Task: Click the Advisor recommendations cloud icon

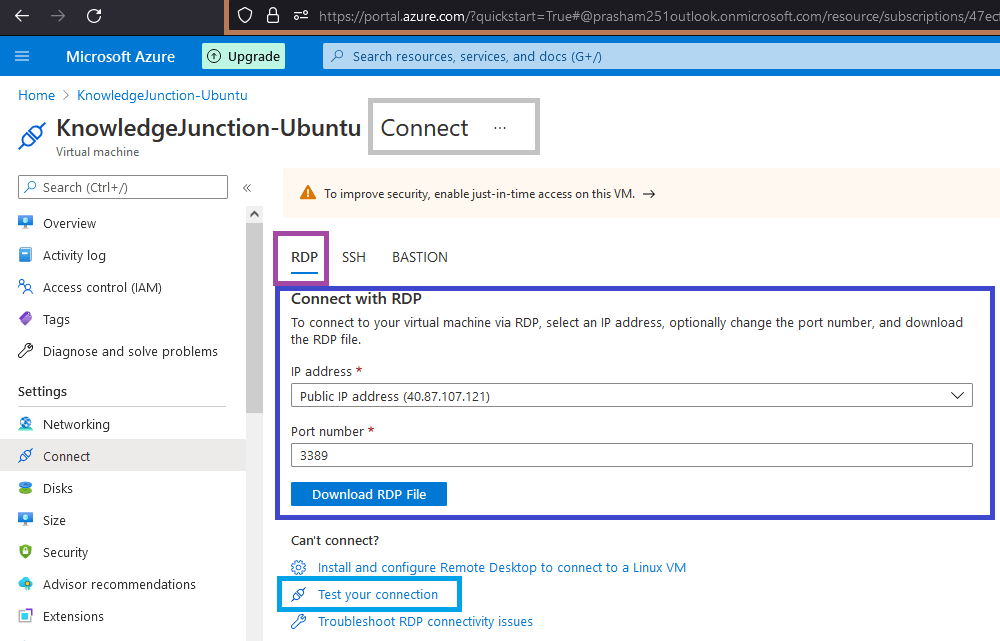Action: pyautogui.click(x=26, y=584)
